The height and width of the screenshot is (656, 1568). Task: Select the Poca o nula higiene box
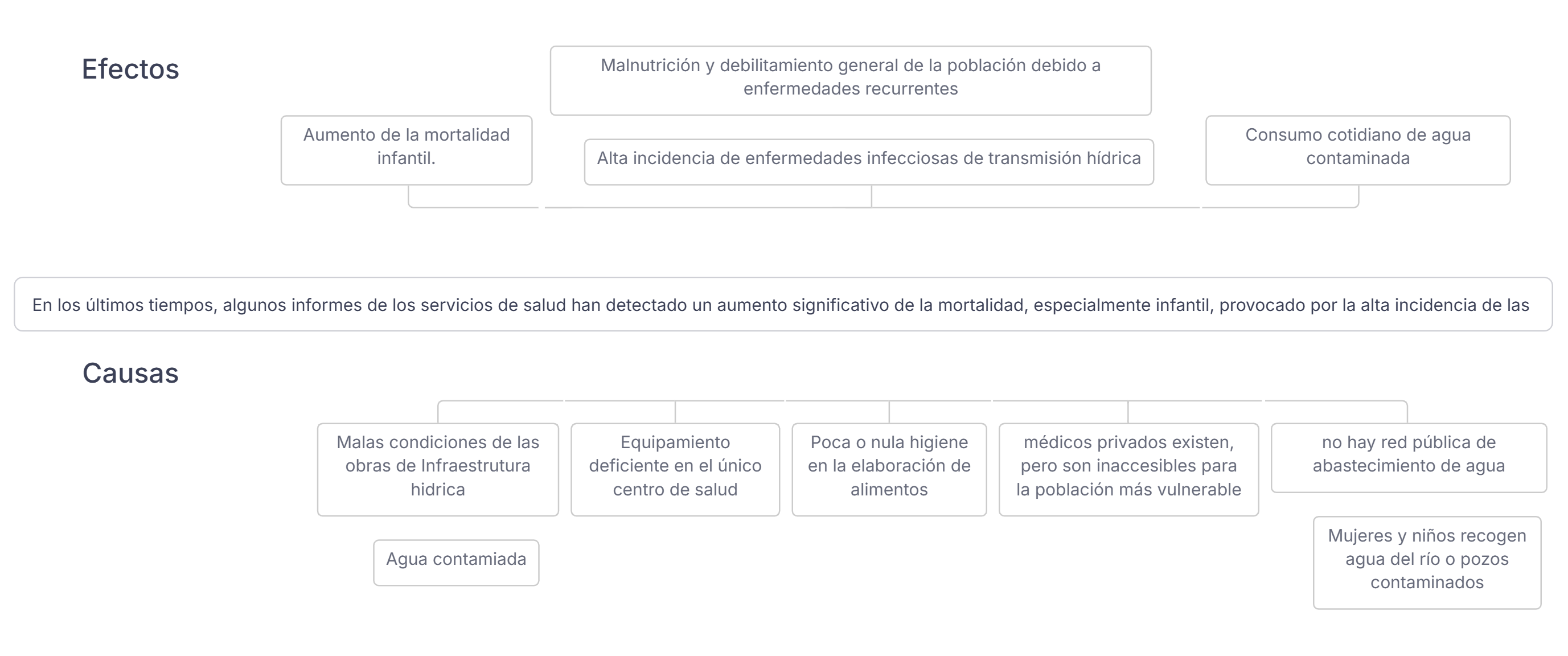click(889, 469)
